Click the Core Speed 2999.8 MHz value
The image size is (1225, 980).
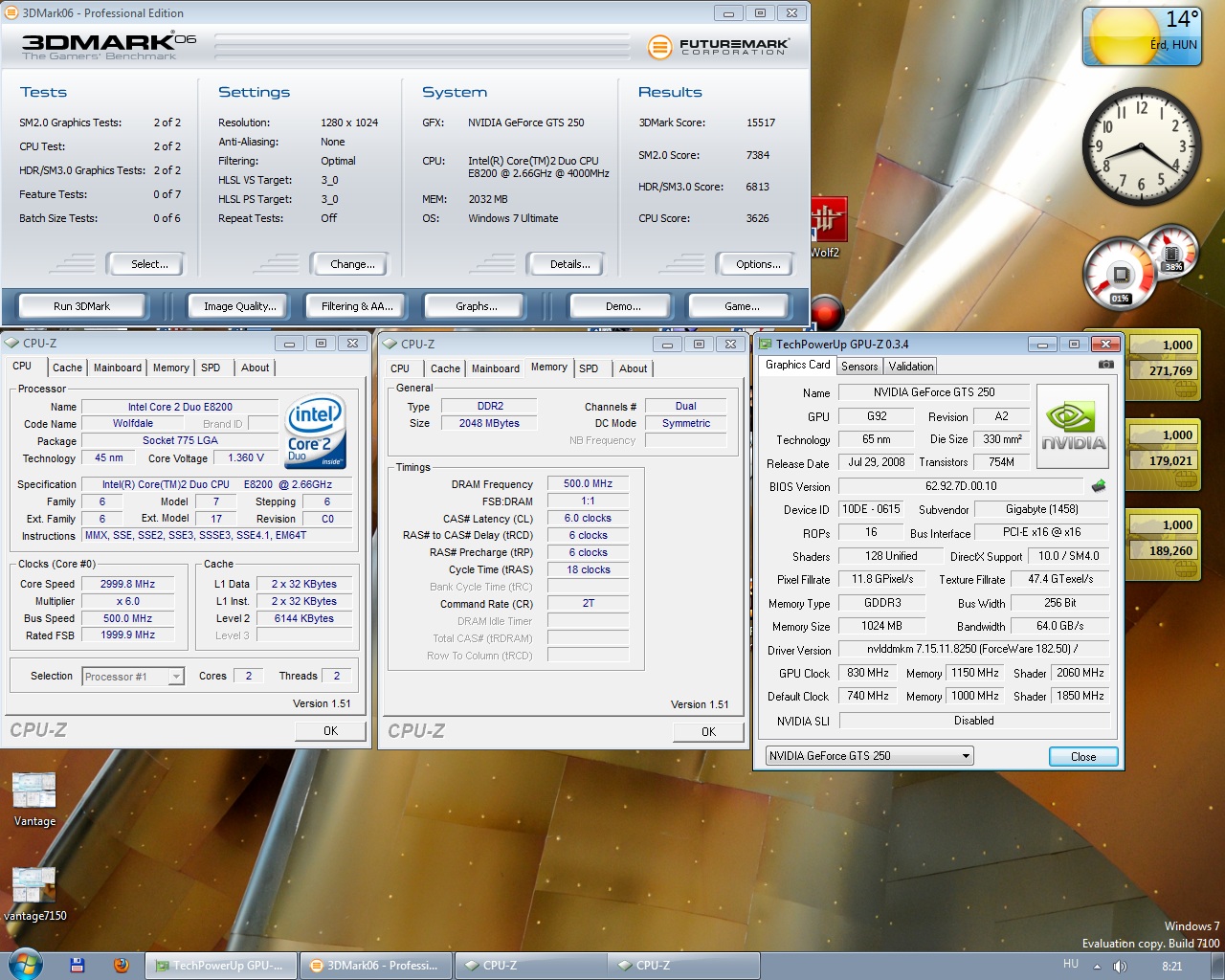point(127,584)
